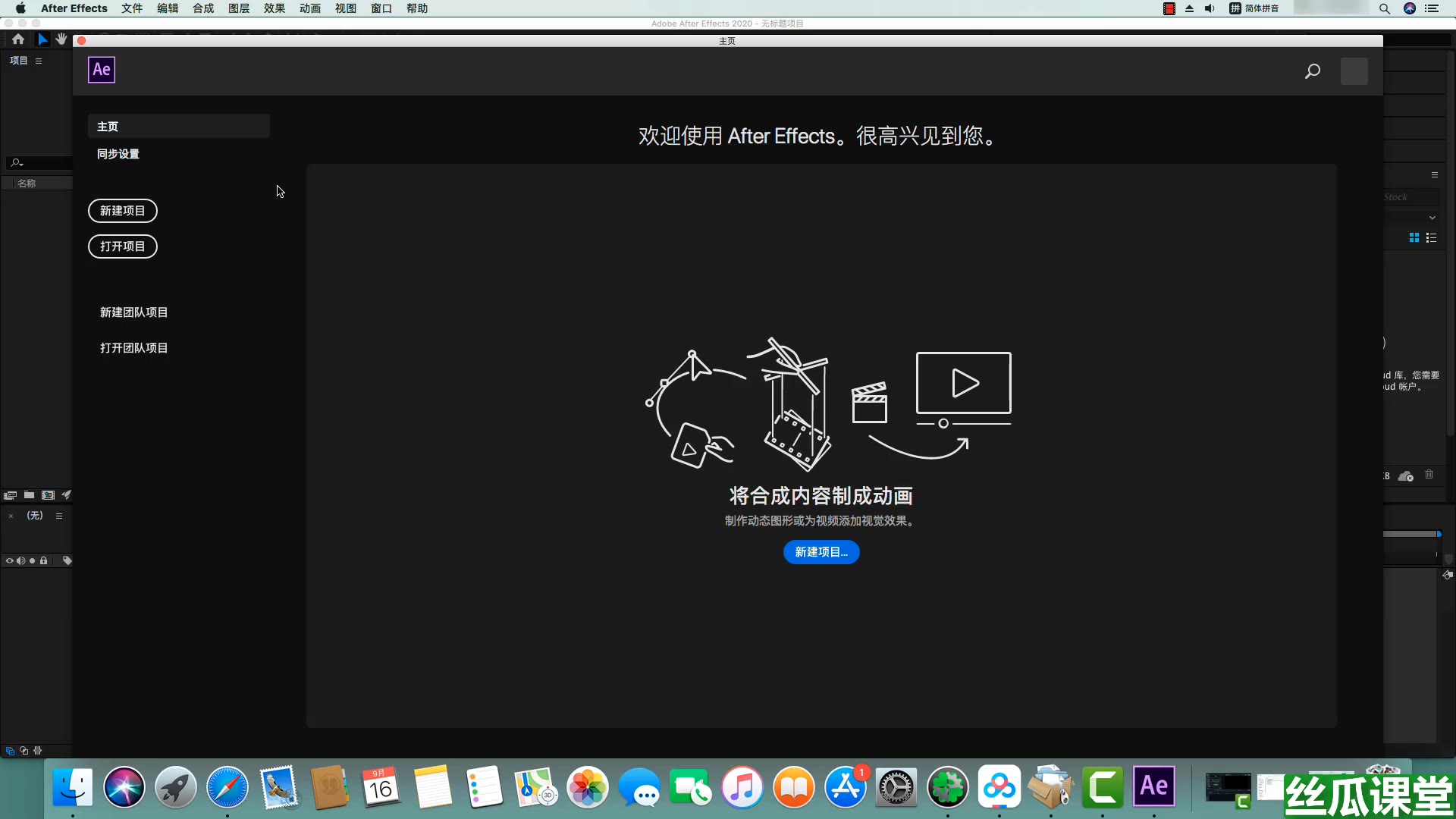The width and height of the screenshot is (1456, 819).
Task: Open timeline panel menu next to (无)
Action: [59, 516]
